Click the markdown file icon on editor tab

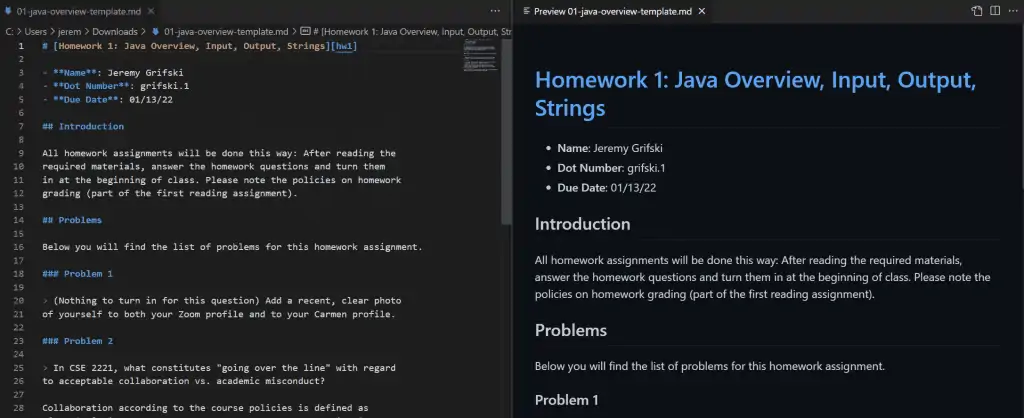click(x=8, y=11)
